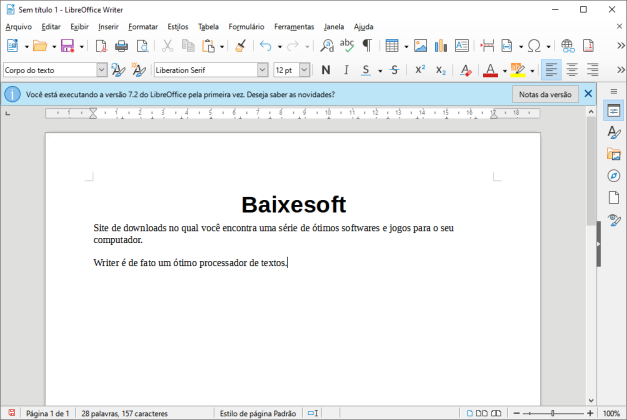Click the Insert image icon

click(420, 46)
